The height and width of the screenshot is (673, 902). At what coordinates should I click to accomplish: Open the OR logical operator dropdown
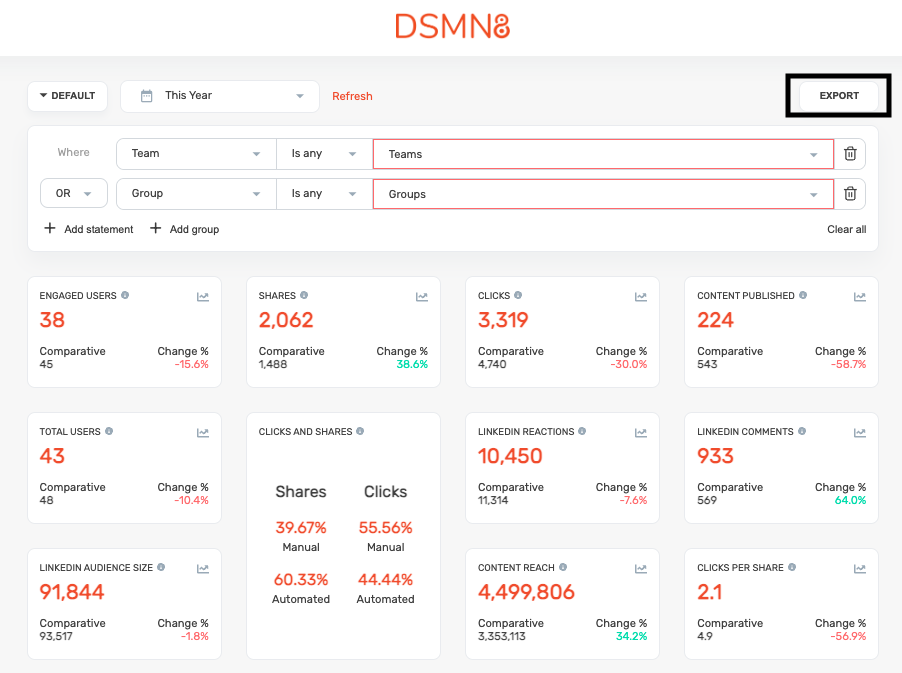(74, 194)
